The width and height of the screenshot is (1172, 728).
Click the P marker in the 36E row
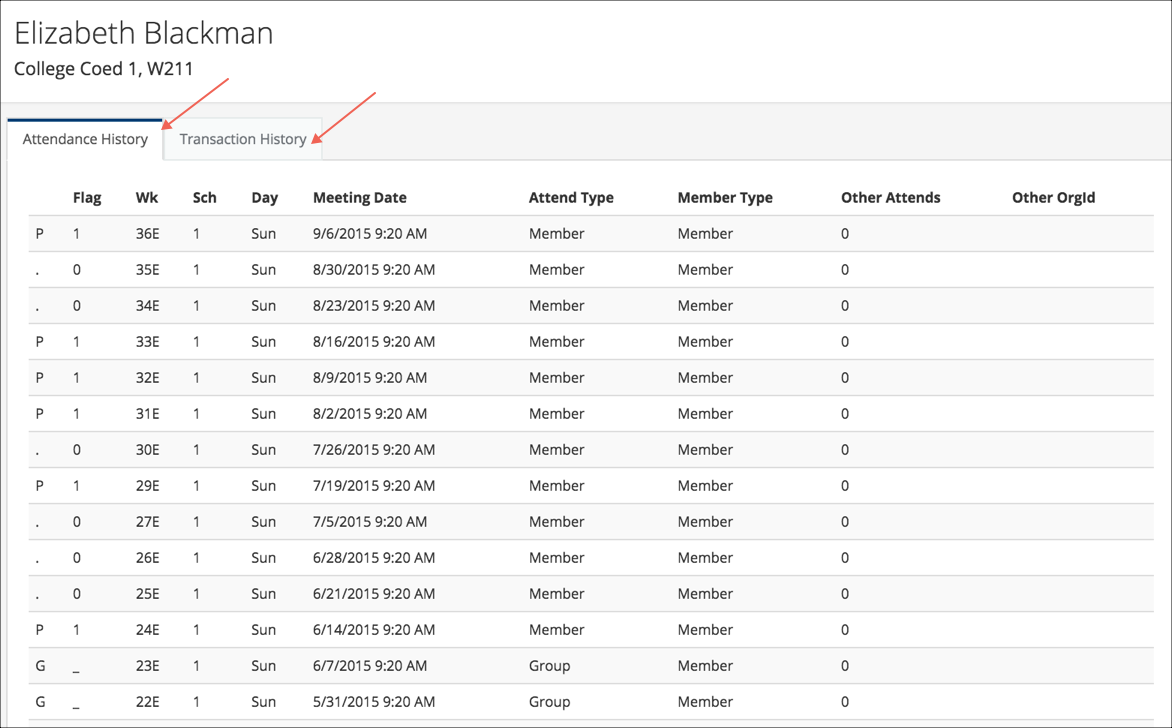pyautogui.click(x=40, y=234)
